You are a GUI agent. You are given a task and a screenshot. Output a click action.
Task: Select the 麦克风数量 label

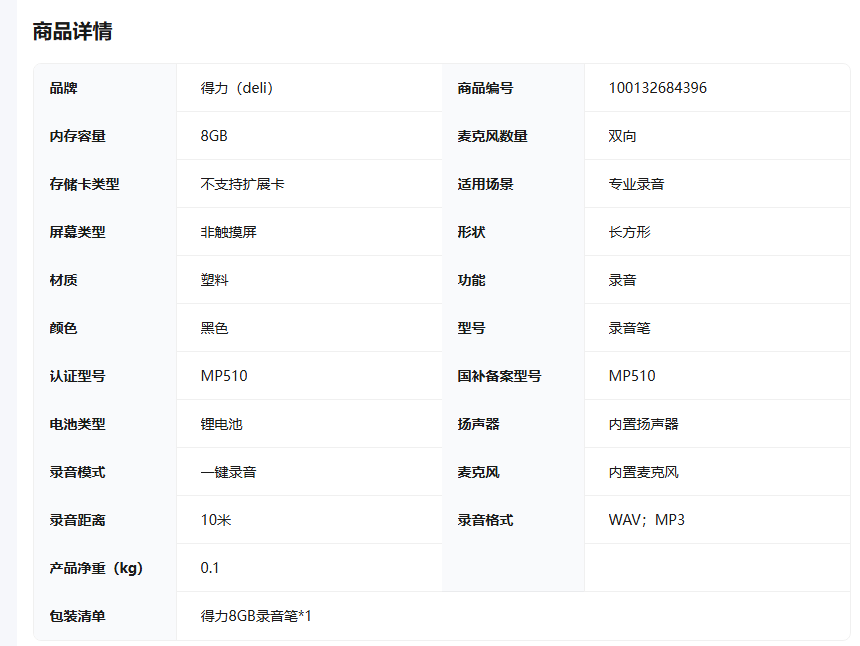point(493,136)
